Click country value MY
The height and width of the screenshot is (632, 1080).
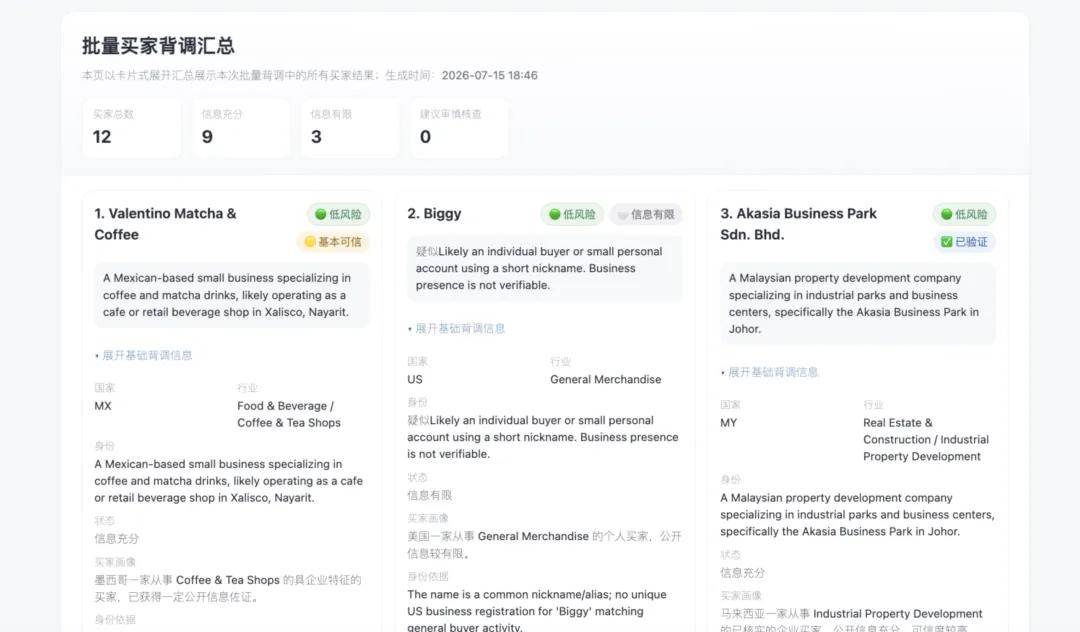point(728,423)
